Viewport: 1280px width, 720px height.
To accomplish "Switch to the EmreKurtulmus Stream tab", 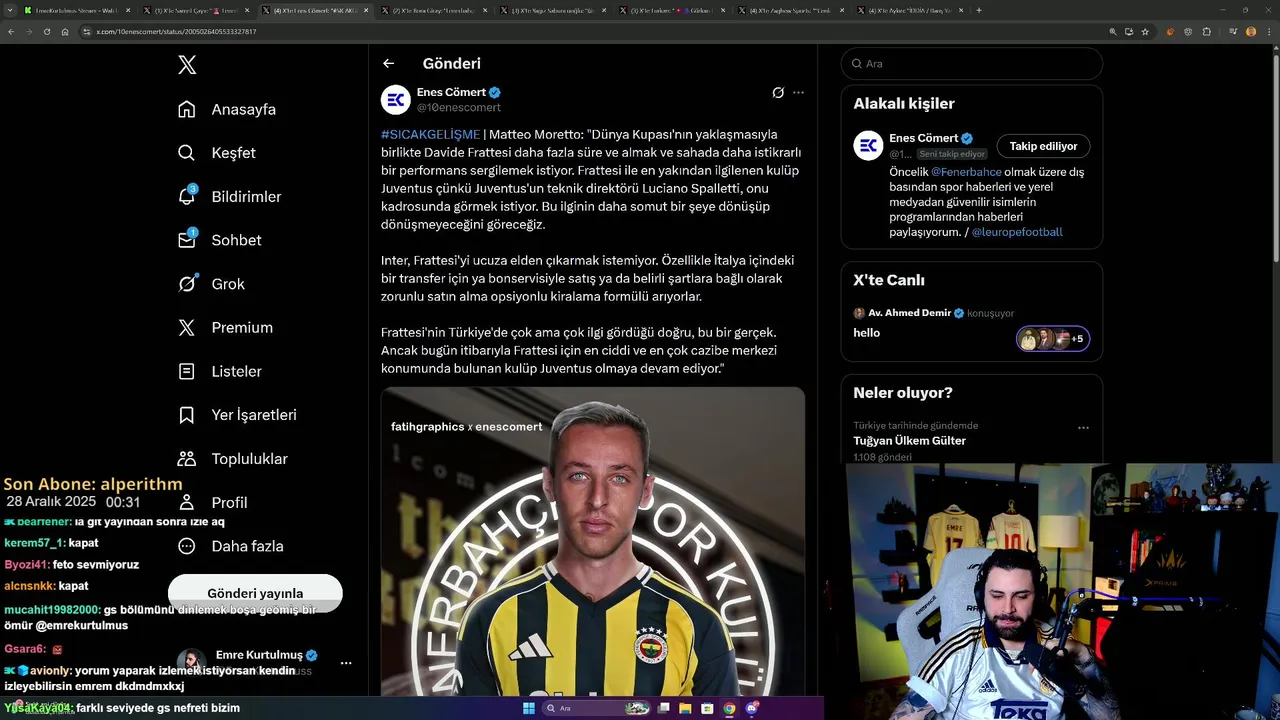I will tap(76, 10).
